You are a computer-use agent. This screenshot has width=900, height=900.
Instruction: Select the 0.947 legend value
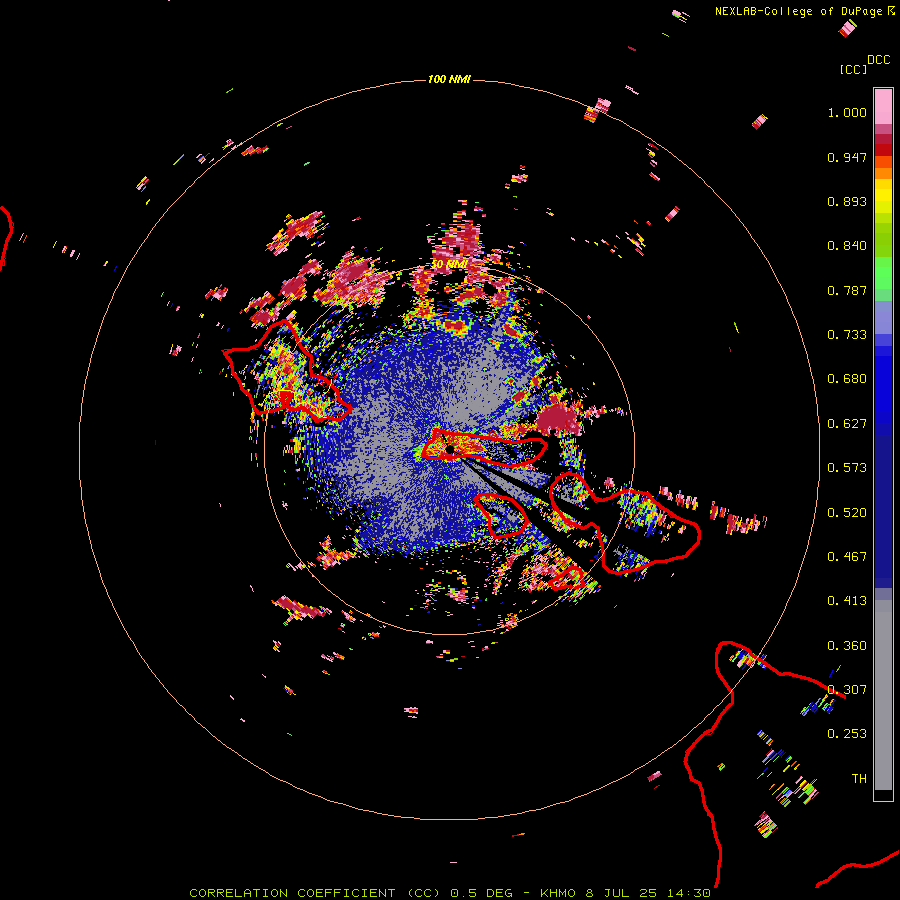pos(847,157)
